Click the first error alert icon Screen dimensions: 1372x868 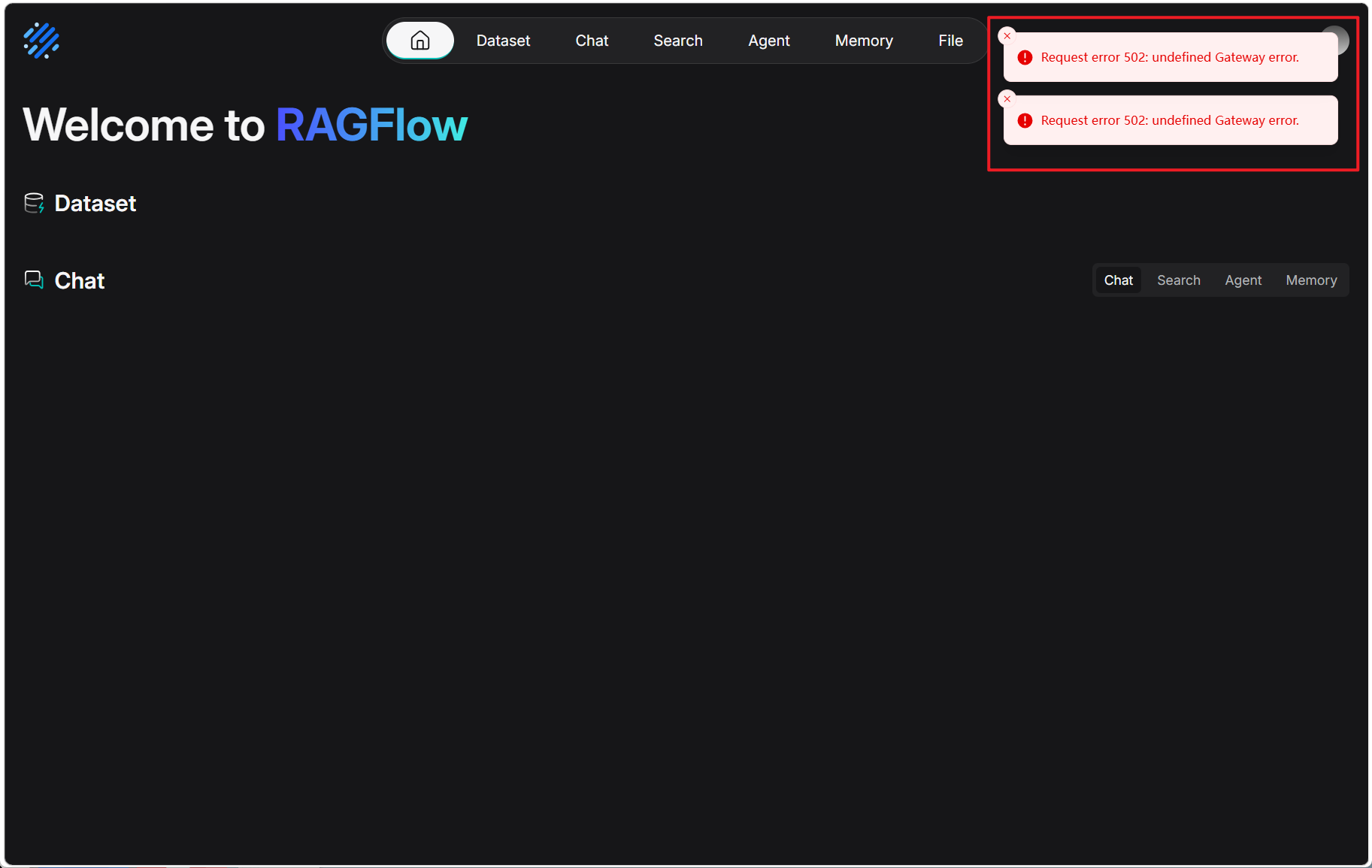pos(1025,58)
